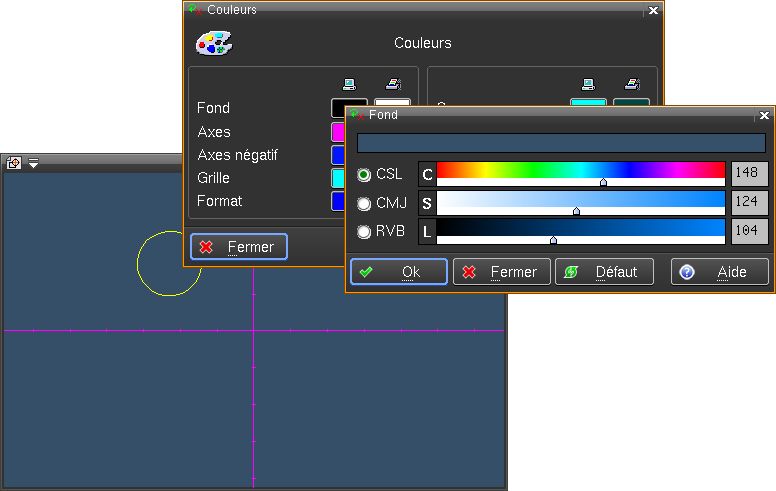
Task: Select the CMJ color model radio button
Action: pyautogui.click(x=364, y=204)
